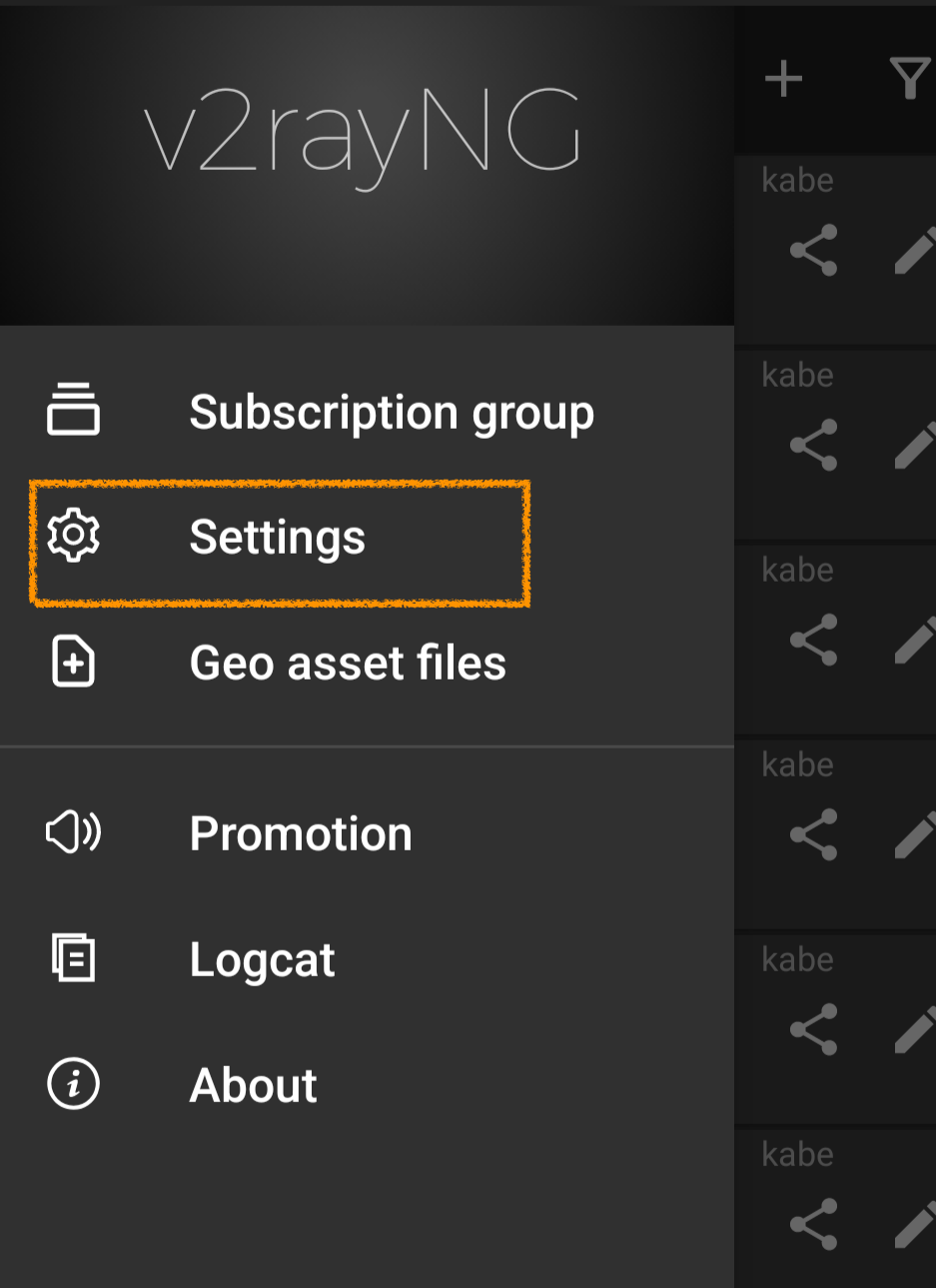Tap the filter funnel icon

[910, 79]
